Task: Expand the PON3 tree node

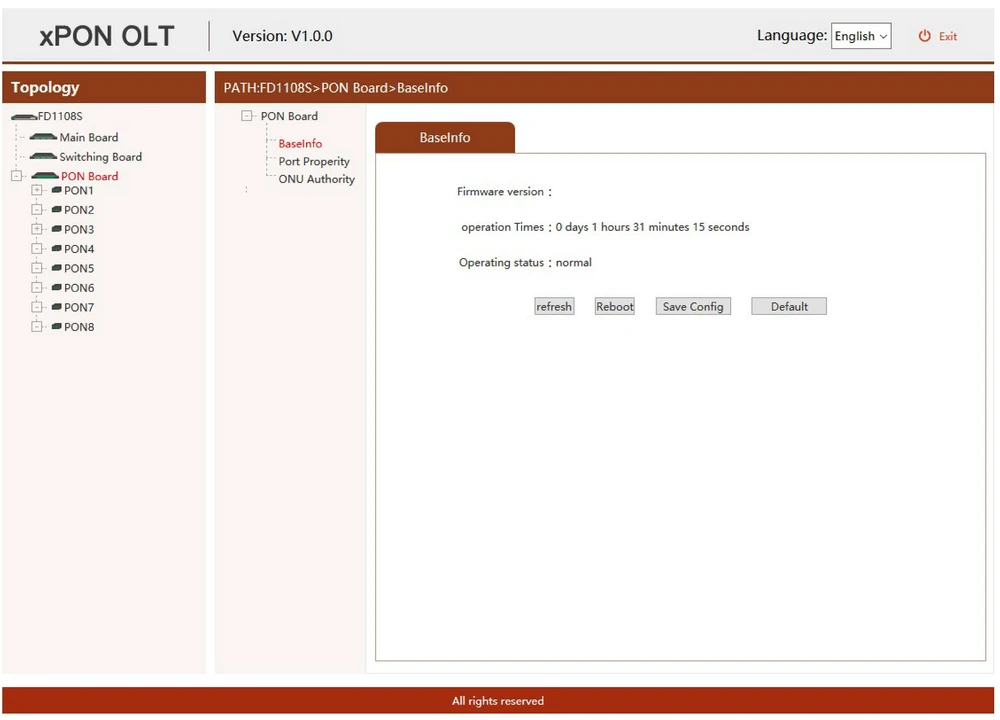Action: [x=37, y=229]
